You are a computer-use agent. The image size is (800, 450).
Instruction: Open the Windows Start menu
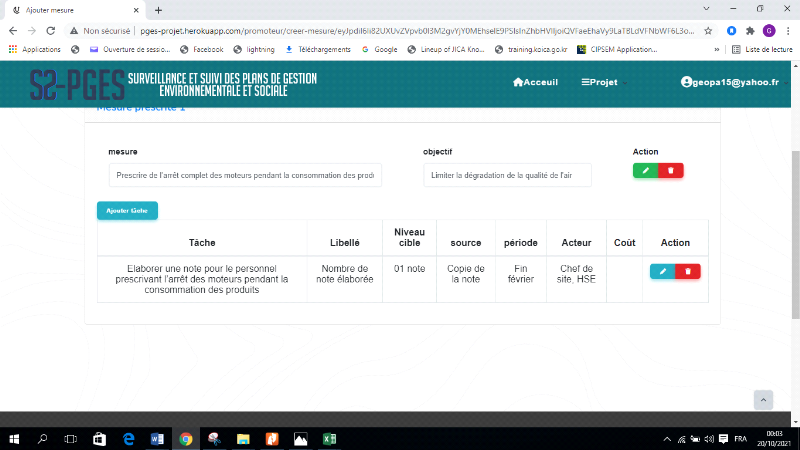pyautogui.click(x=14, y=439)
